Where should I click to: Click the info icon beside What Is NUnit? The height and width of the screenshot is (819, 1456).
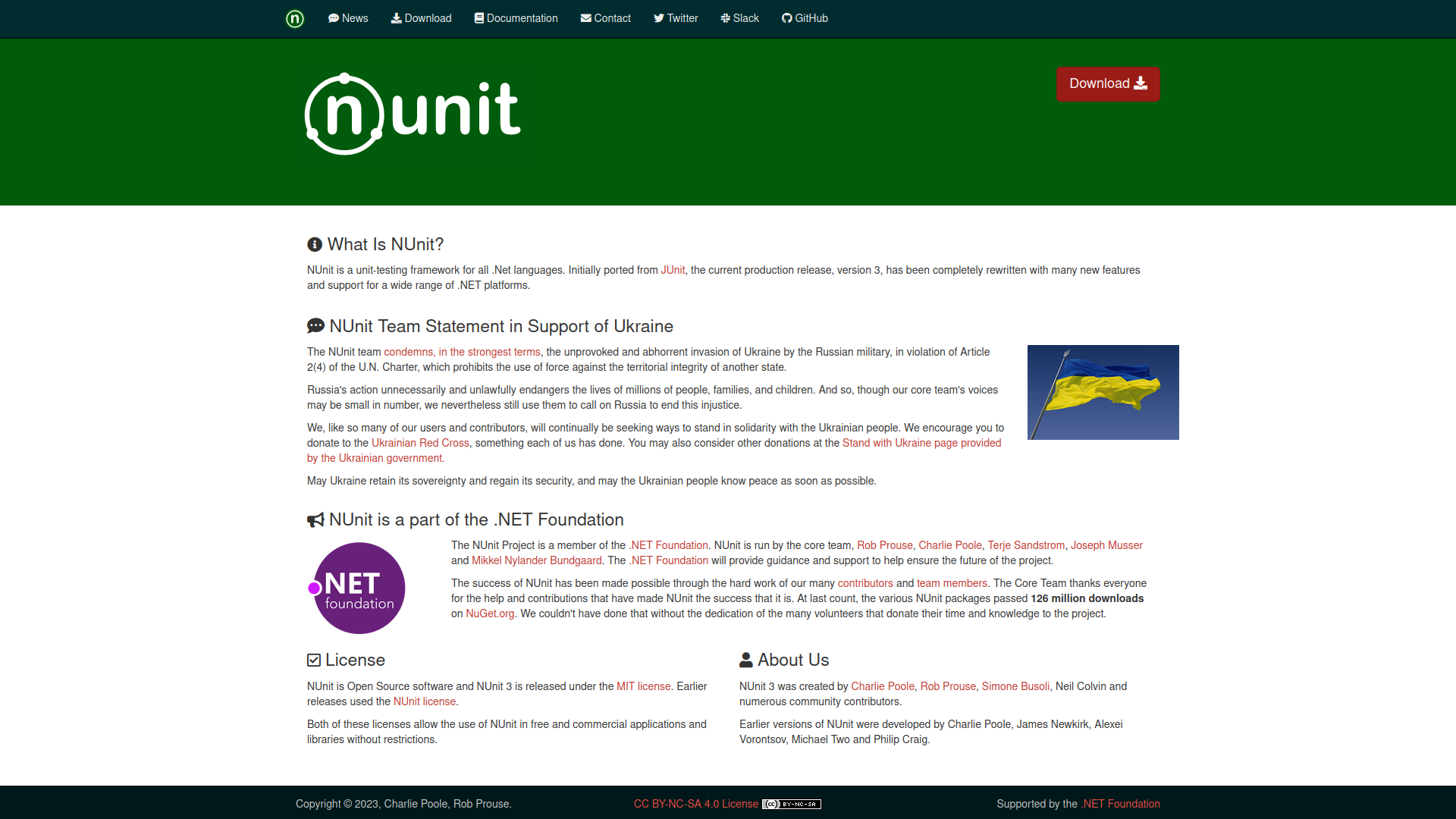[x=314, y=244]
